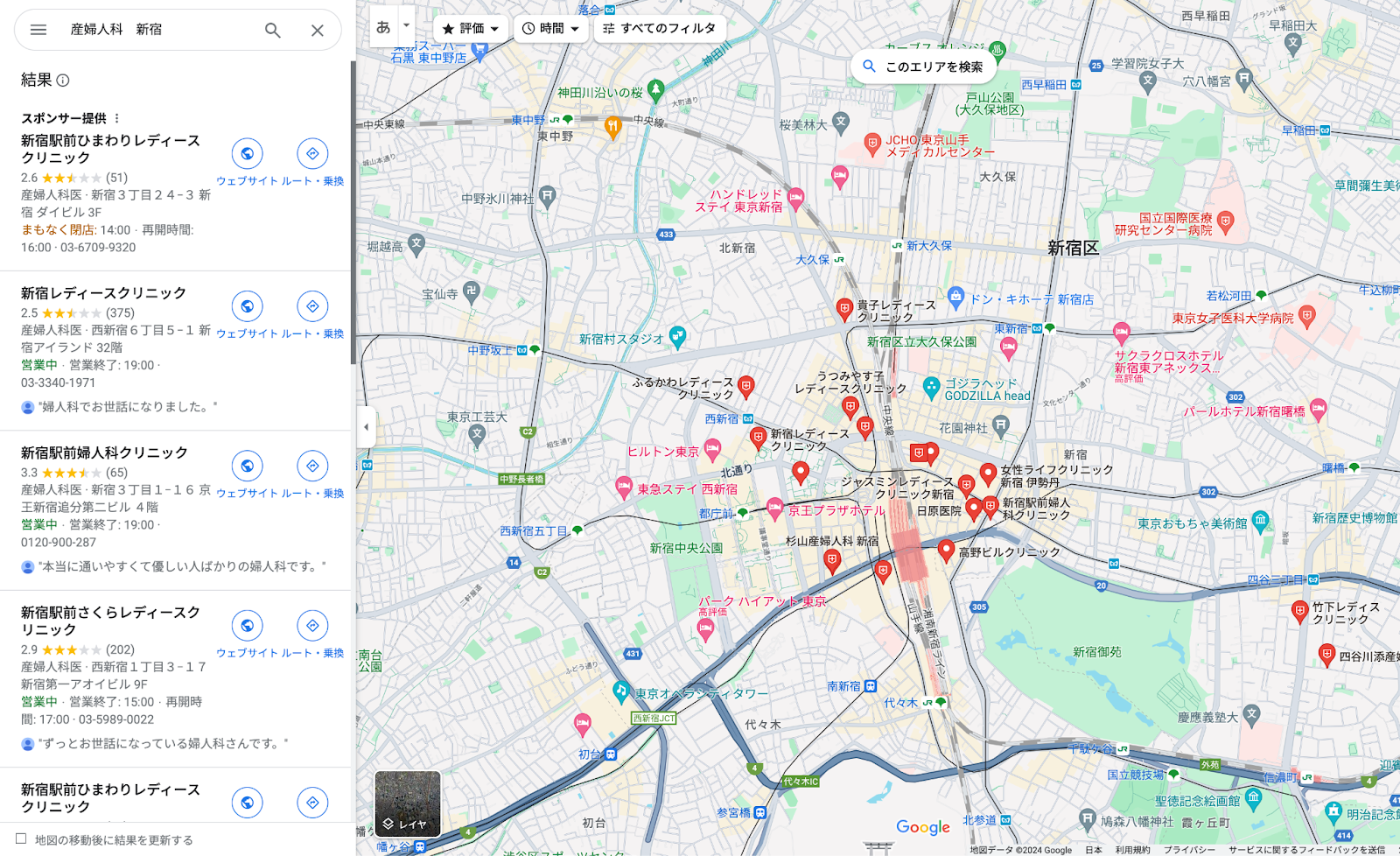Select 竹下レディスクリニック map pin

1299,610
